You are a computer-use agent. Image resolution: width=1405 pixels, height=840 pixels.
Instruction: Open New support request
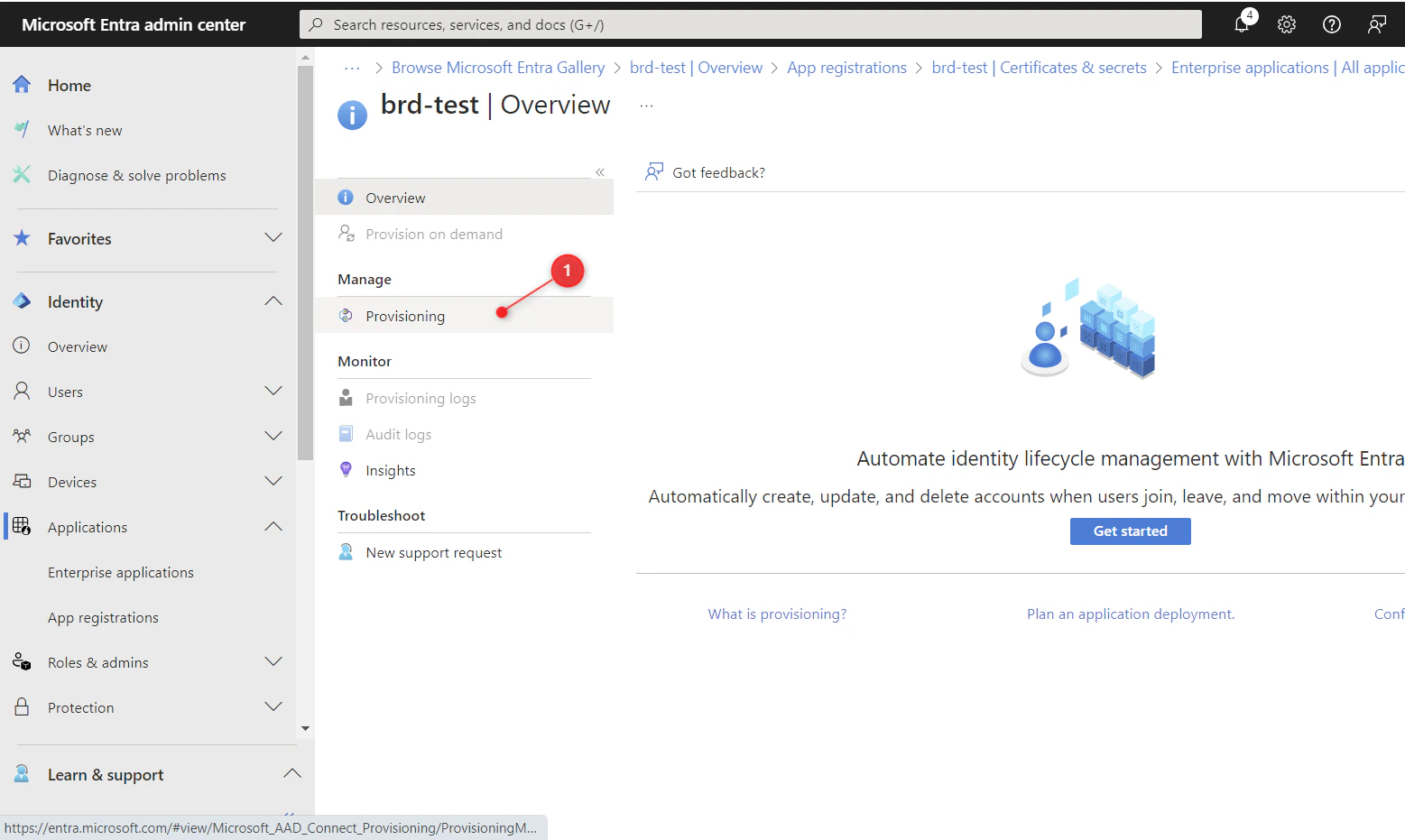point(464,552)
